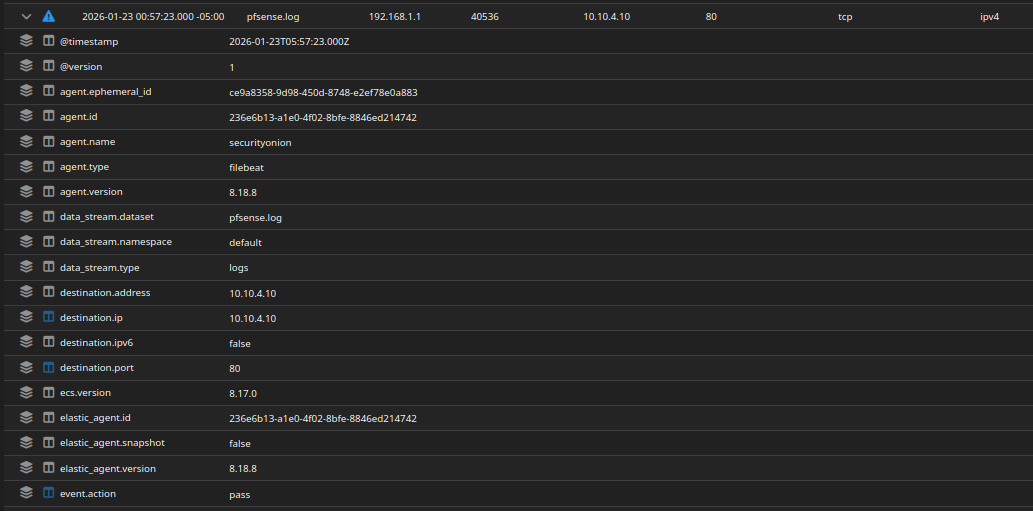Viewport: 1033px width, 511px height.
Task: Toggle column icon for destination.port
Action: point(48,368)
